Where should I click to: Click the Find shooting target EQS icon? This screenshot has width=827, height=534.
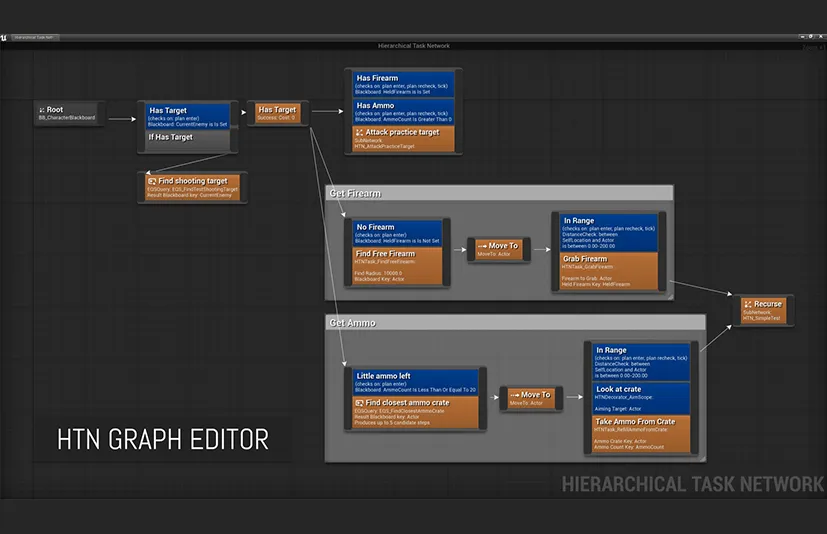[152, 181]
